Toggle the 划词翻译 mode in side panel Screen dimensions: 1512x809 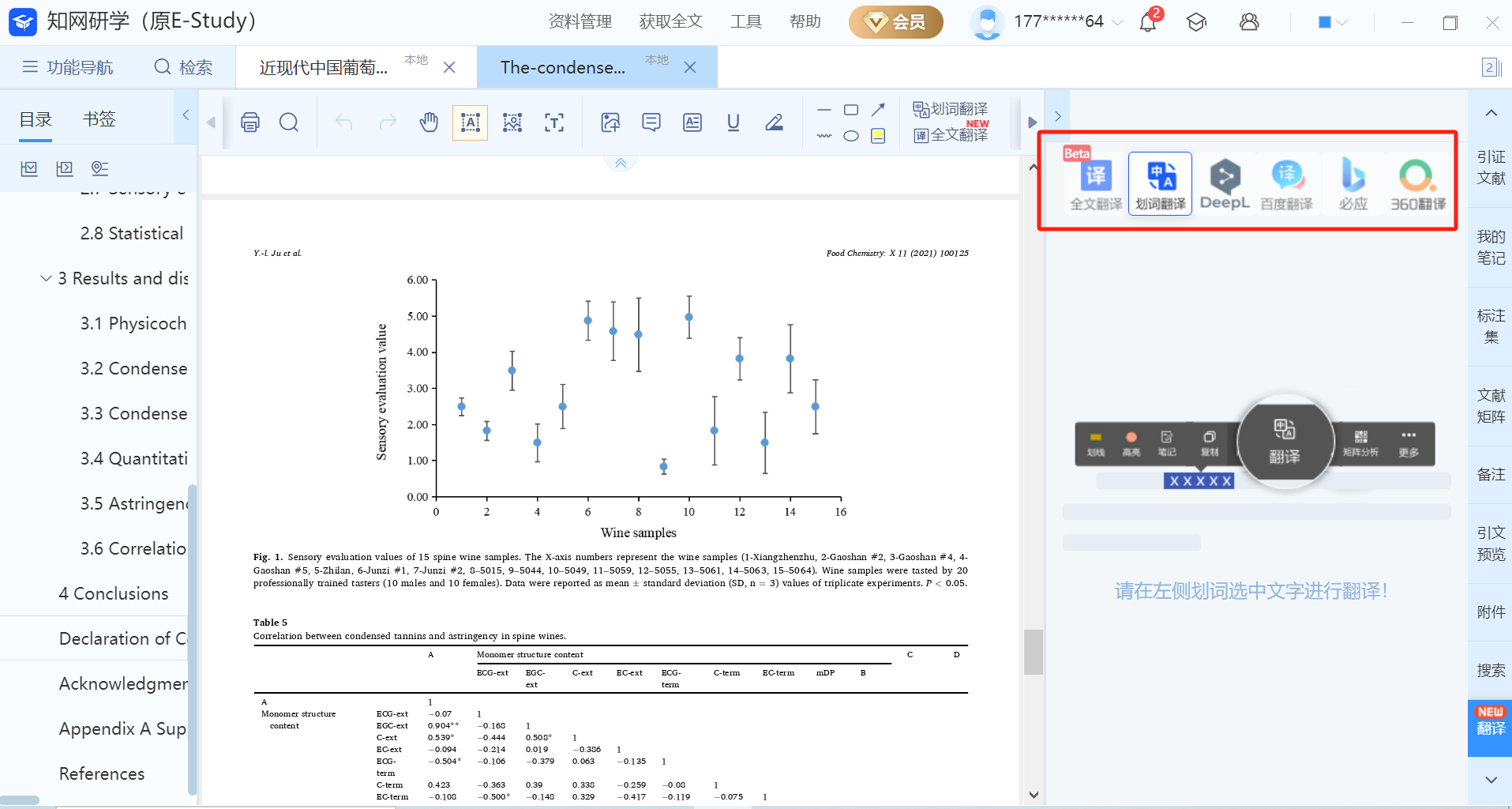point(1160,184)
